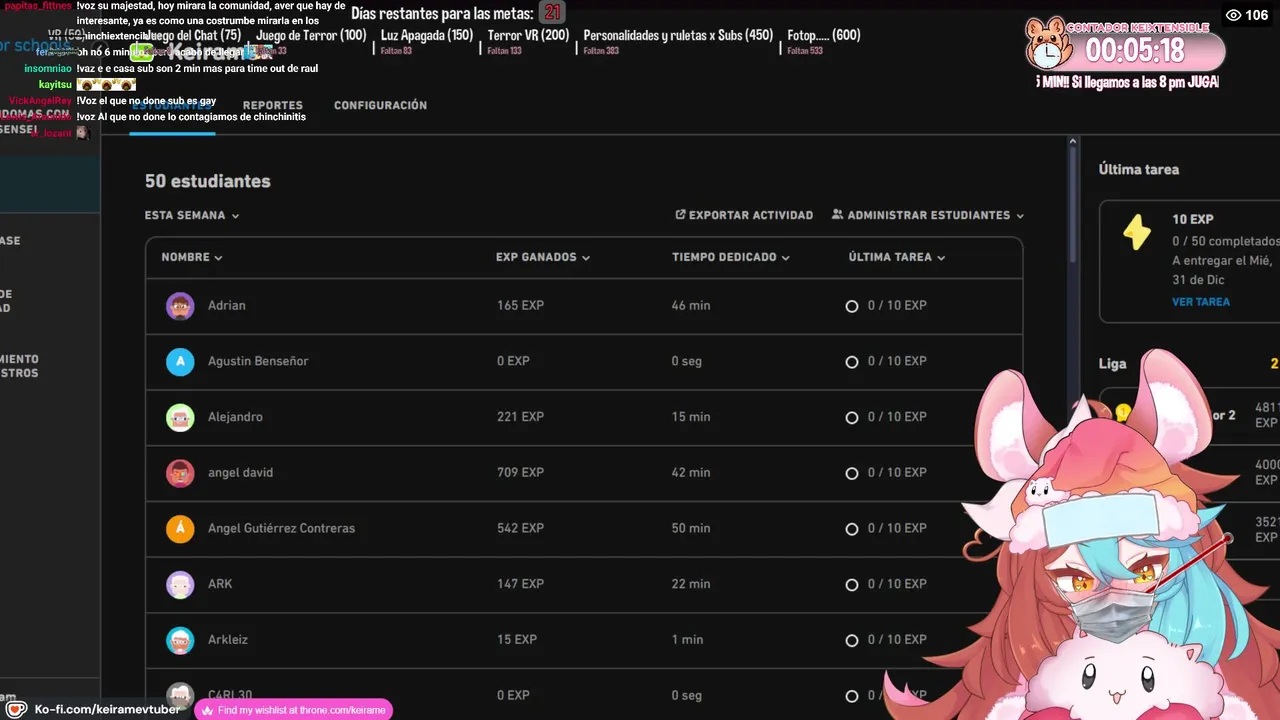Click Angel Gutiérrez Contreras orange avatar
The height and width of the screenshot is (720, 1280).
coord(180,529)
